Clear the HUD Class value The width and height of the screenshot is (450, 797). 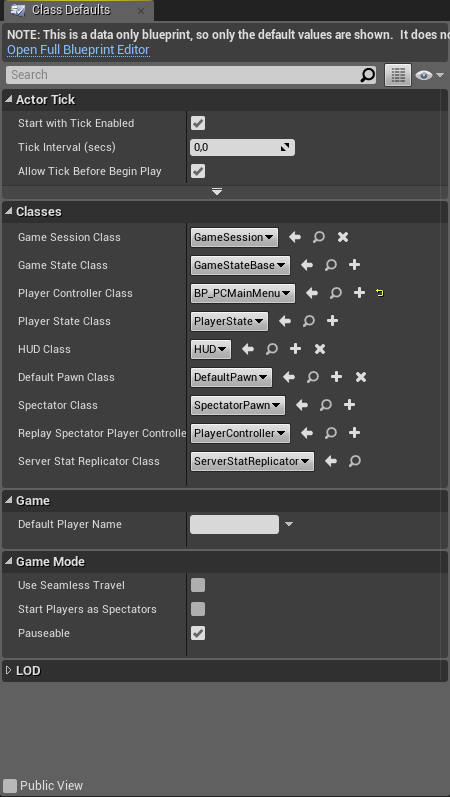[x=319, y=349]
